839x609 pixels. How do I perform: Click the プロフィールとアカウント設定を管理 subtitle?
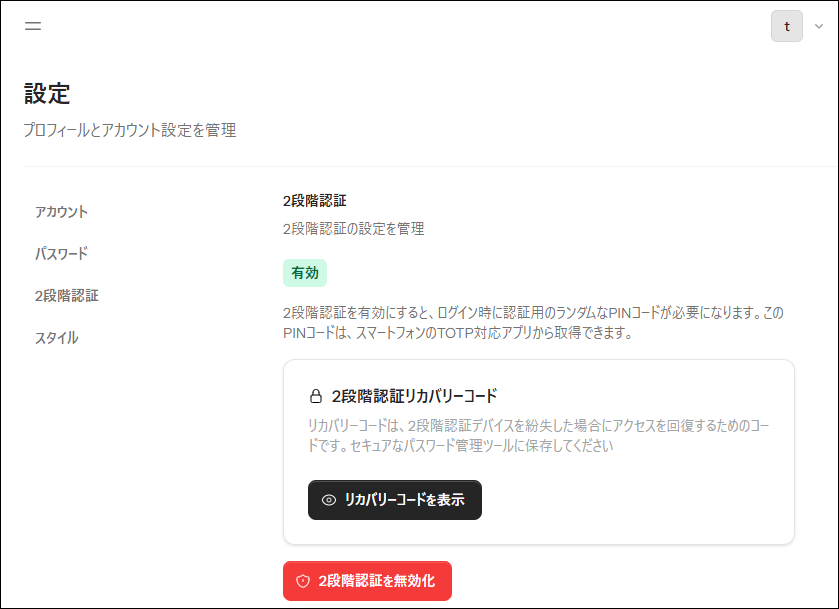click(130, 130)
